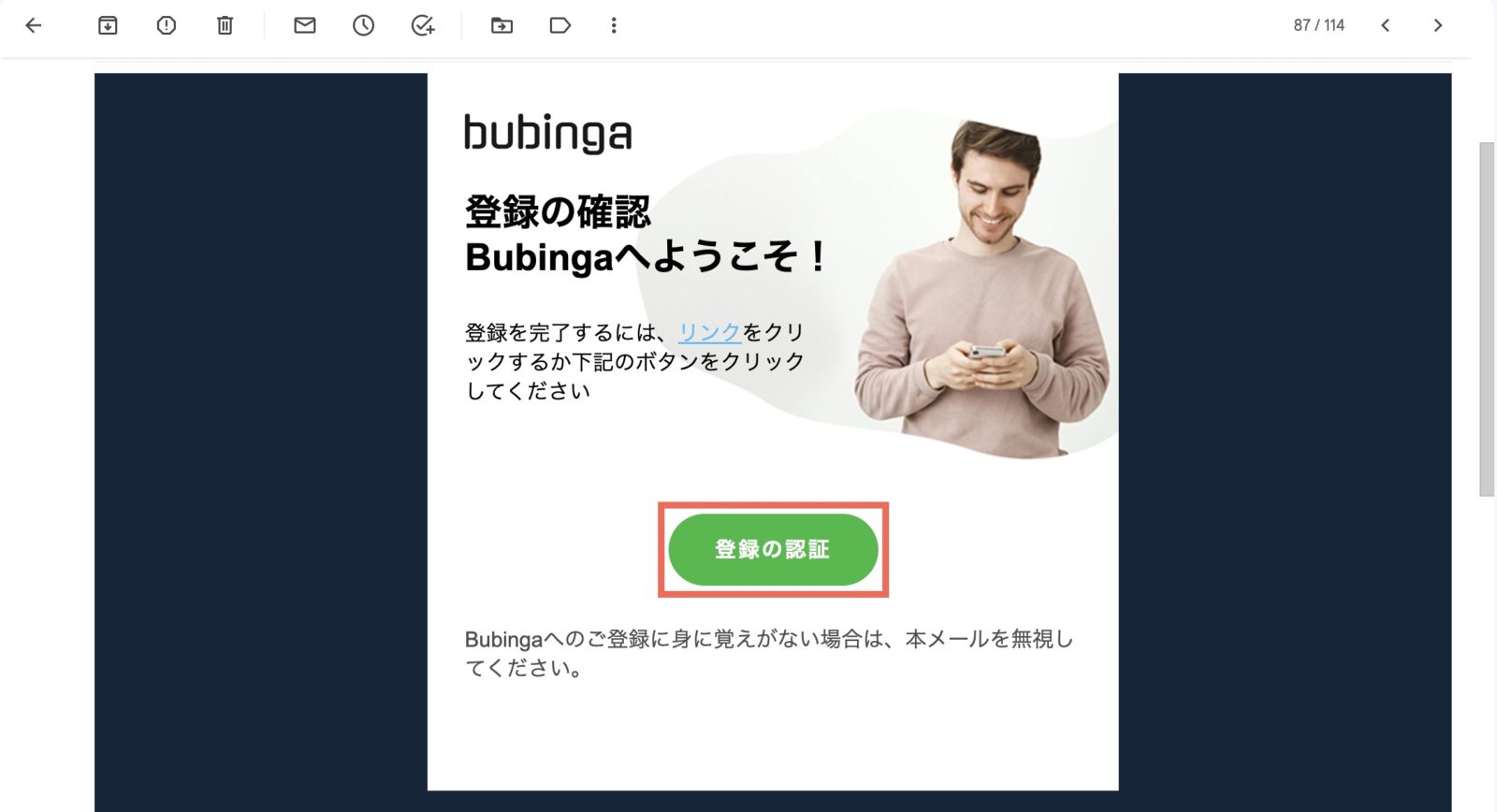Click the green 登録の認証 button
Viewport: 1497px width, 812px height.
773,549
